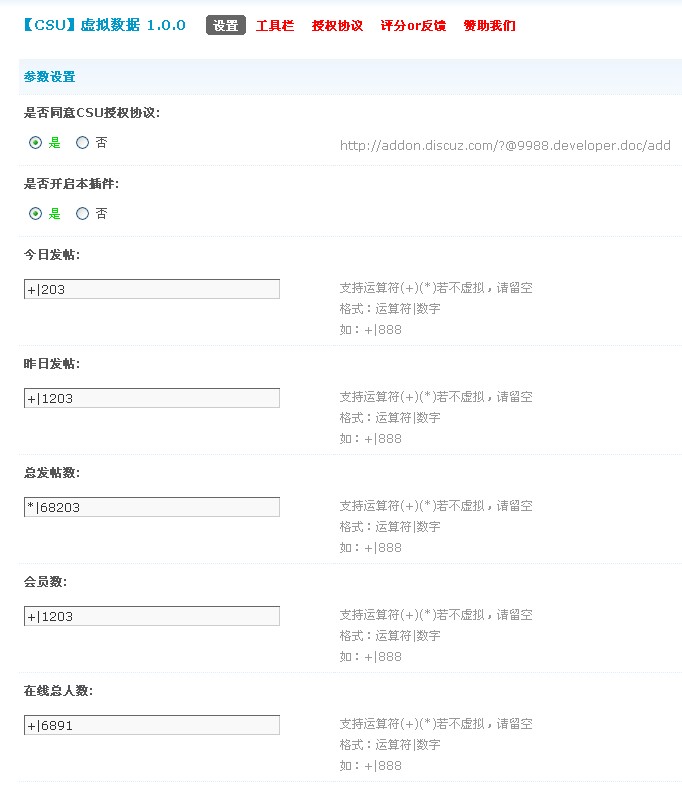Select 否 for 是否同意CSU授权协议

click(x=83, y=143)
